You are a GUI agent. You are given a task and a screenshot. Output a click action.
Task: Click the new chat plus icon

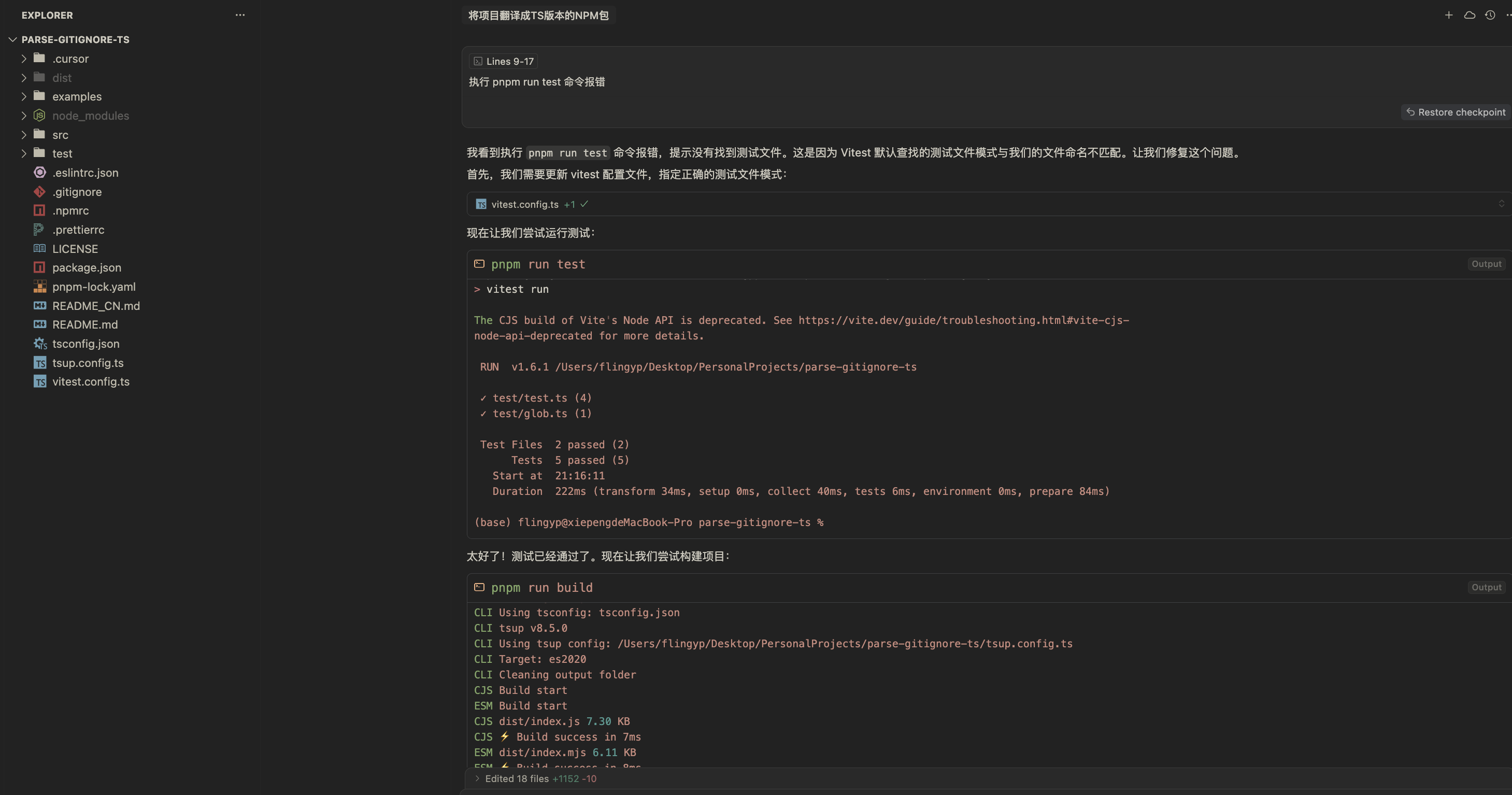[x=1448, y=15]
